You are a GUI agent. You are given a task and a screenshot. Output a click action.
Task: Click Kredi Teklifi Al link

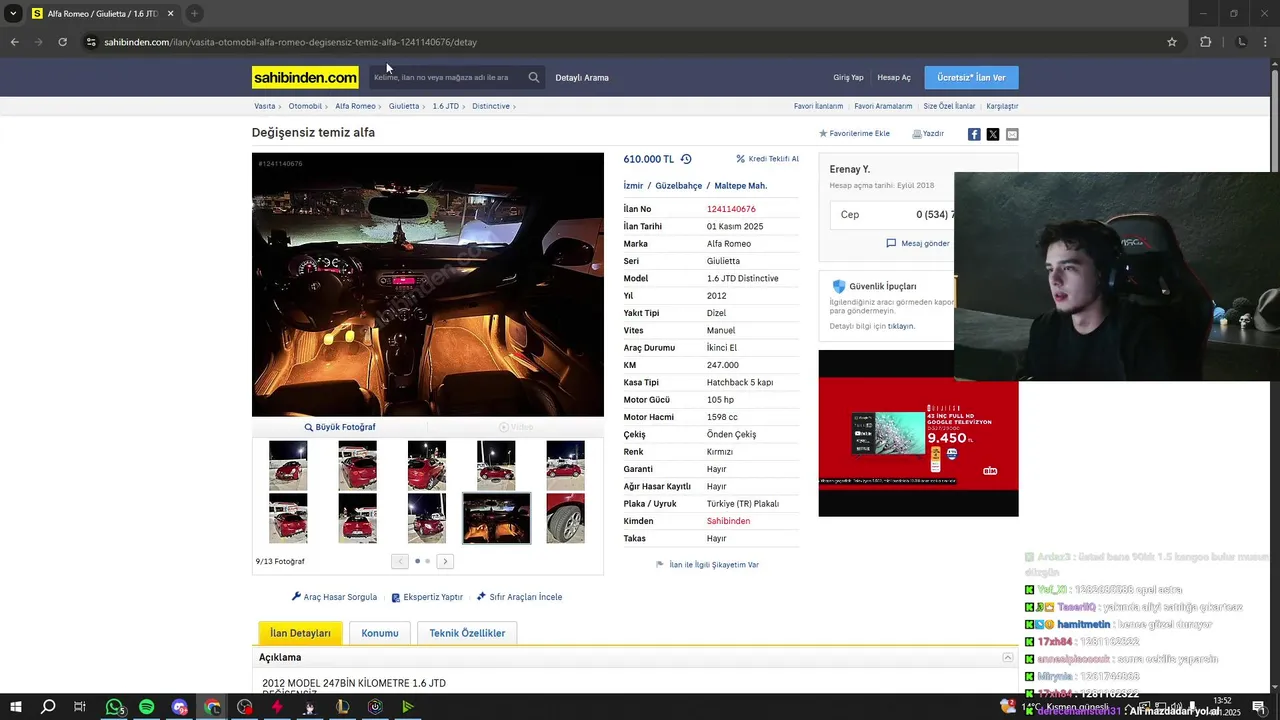[x=767, y=159]
